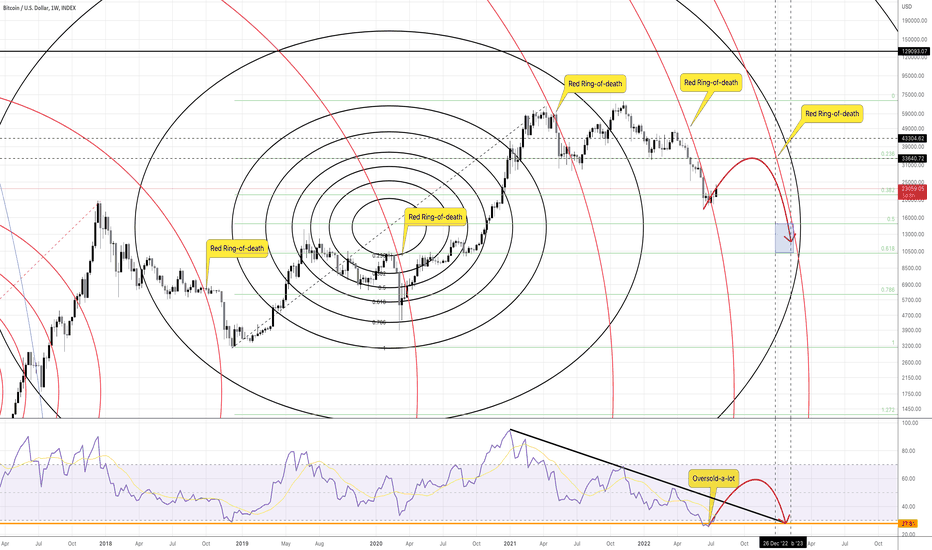Click the 100.00 label on the RSI scale

pyautogui.click(x=911, y=423)
